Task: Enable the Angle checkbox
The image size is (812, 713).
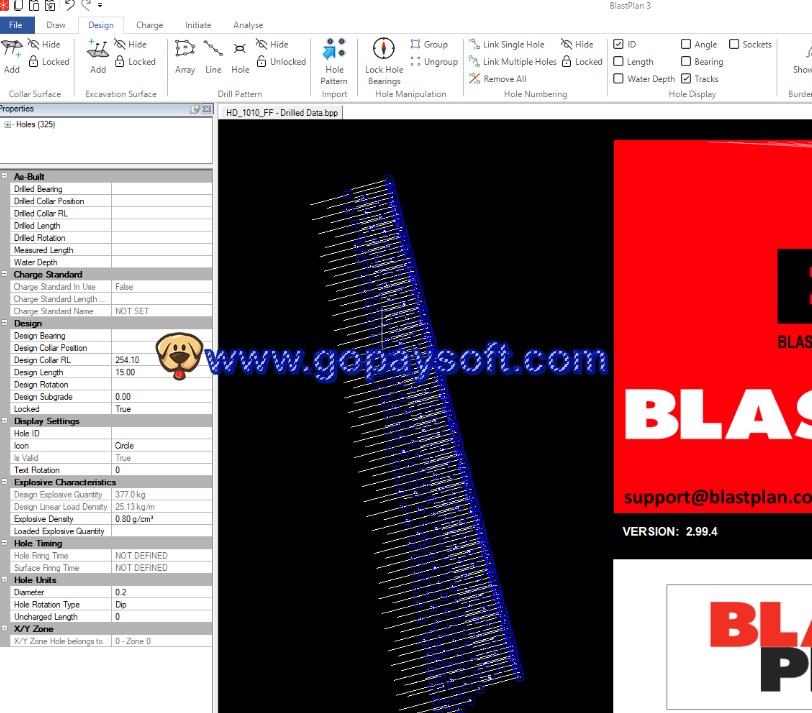Action: [686, 45]
